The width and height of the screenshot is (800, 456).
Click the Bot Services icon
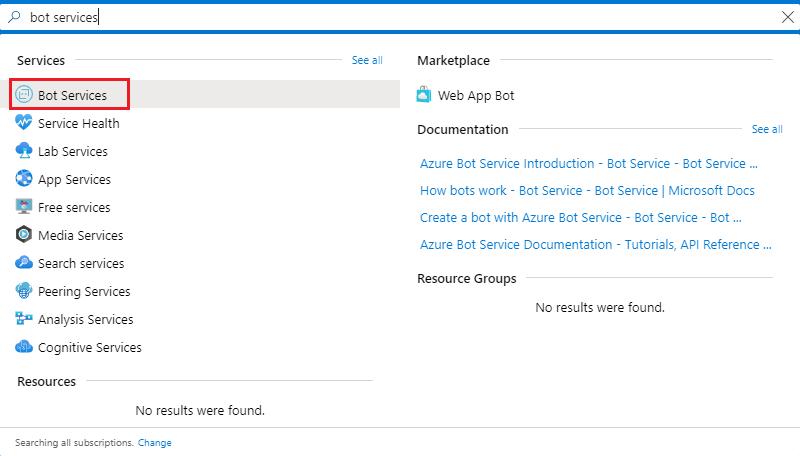(x=25, y=95)
